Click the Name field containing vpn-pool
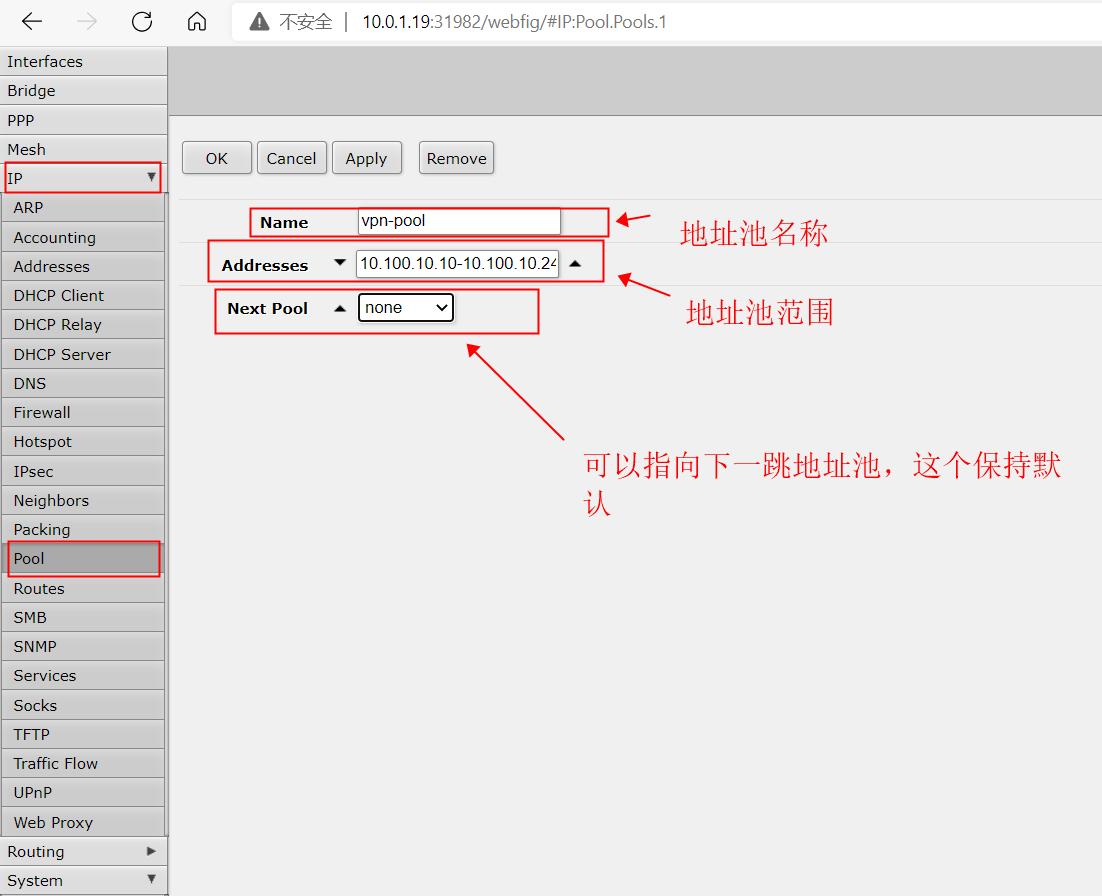The image size is (1102, 896). tap(459, 221)
